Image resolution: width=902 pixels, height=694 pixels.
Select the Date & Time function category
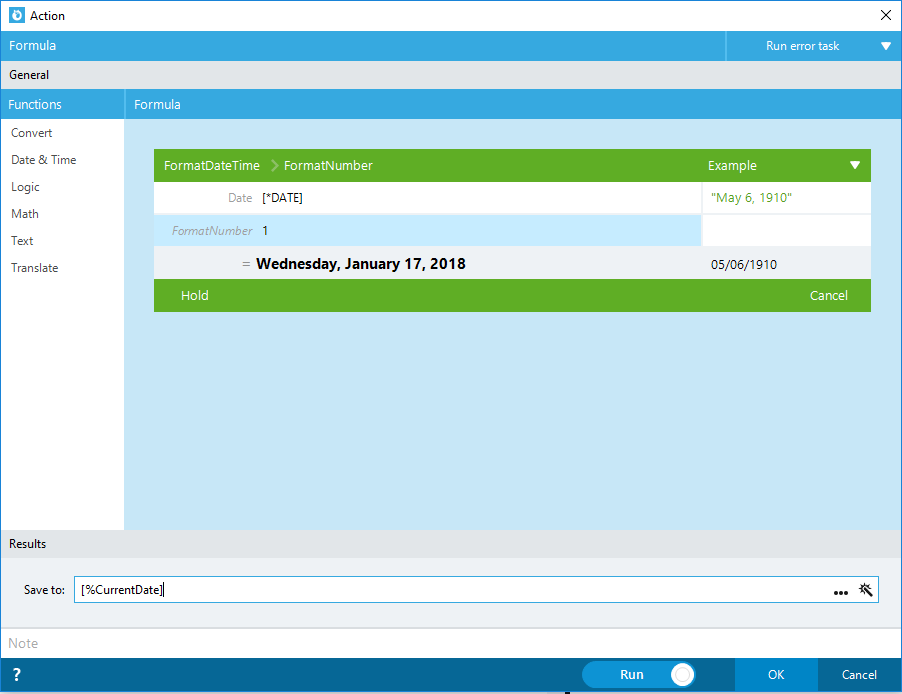pos(44,160)
